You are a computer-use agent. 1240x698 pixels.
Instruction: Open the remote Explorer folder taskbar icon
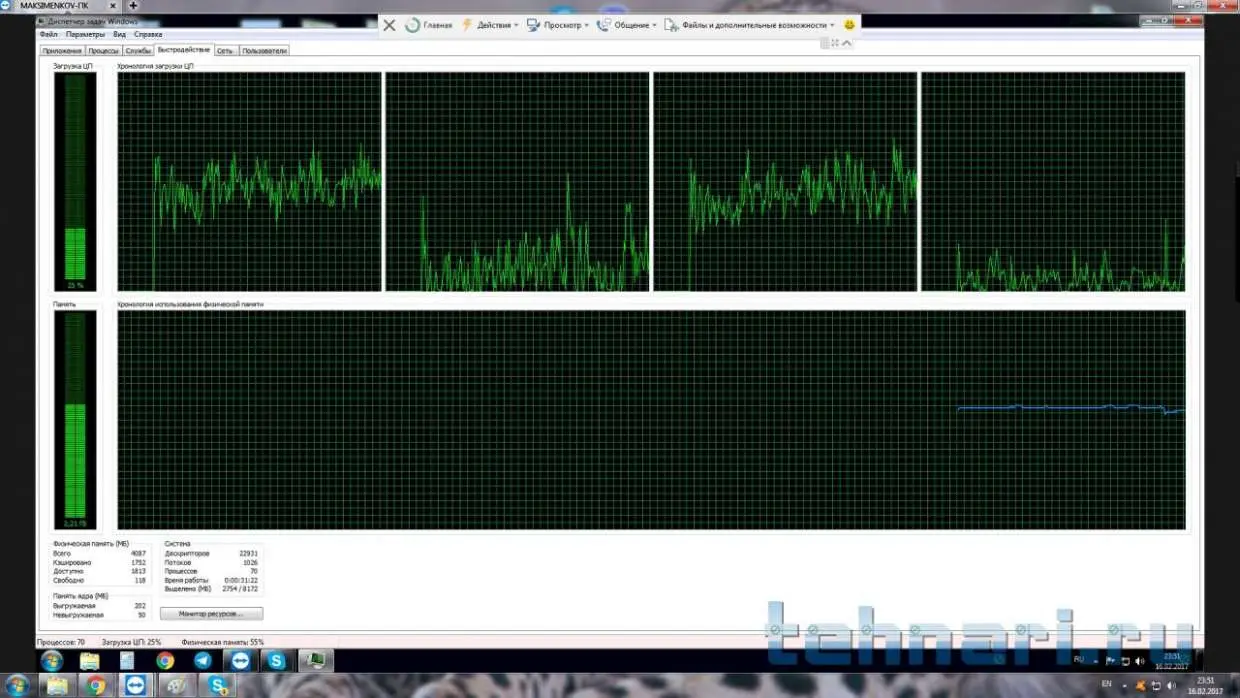(x=89, y=660)
